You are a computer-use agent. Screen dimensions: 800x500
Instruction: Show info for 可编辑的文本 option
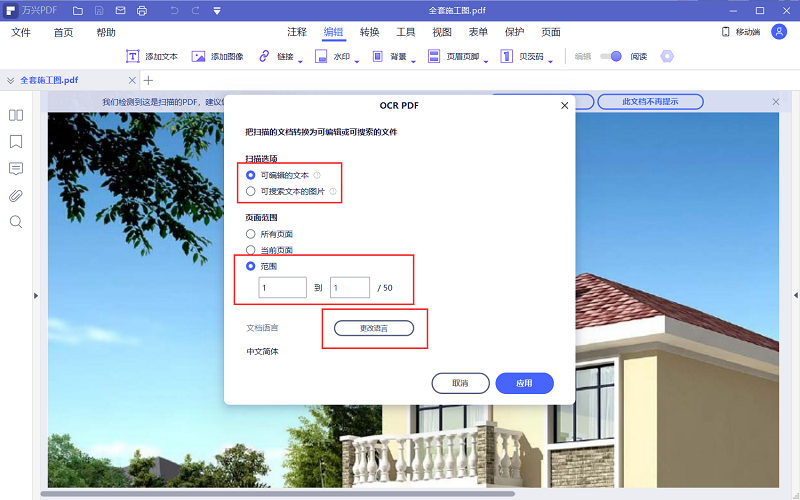point(317,175)
